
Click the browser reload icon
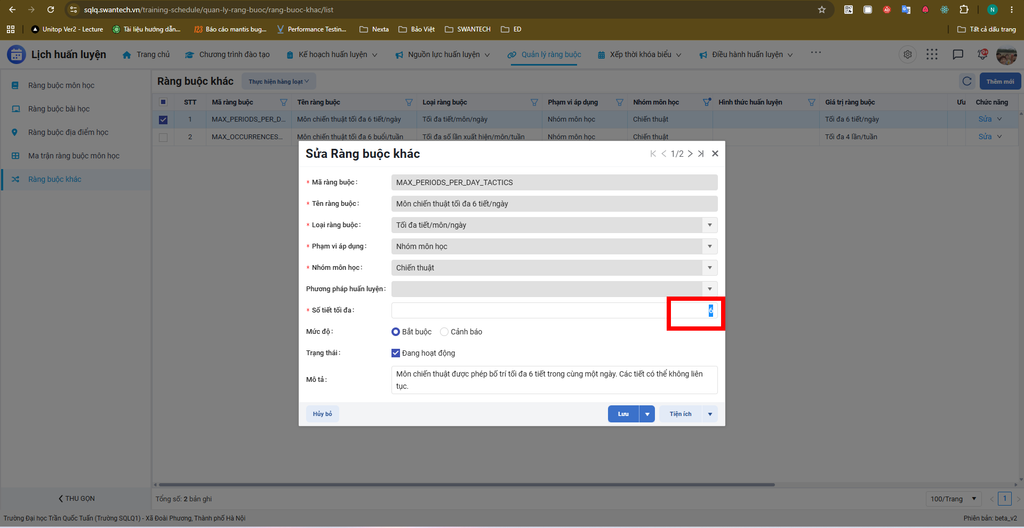tap(51, 10)
